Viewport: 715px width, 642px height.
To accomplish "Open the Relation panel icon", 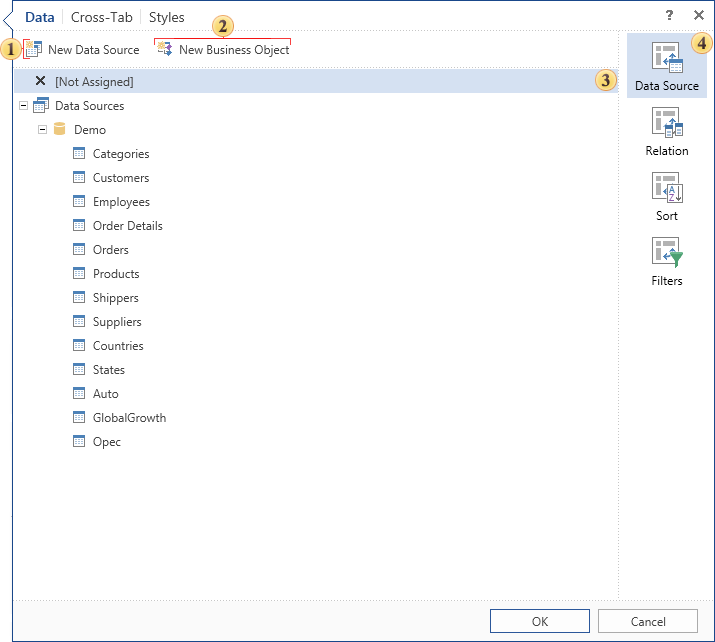I will pyautogui.click(x=667, y=123).
